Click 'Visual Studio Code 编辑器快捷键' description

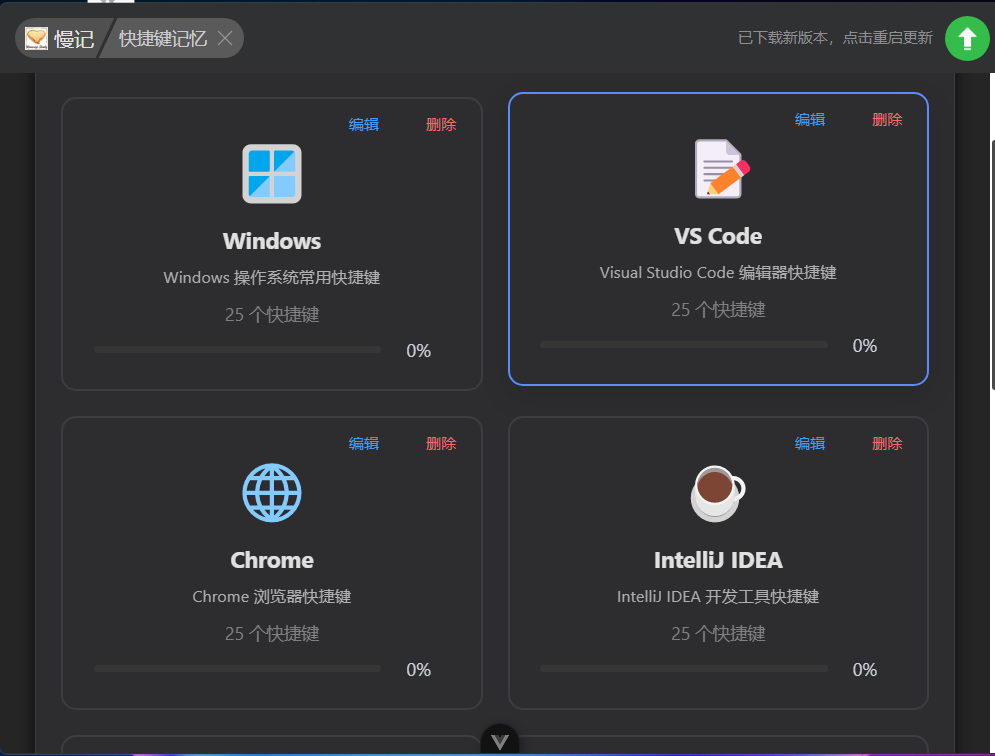[x=718, y=272]
